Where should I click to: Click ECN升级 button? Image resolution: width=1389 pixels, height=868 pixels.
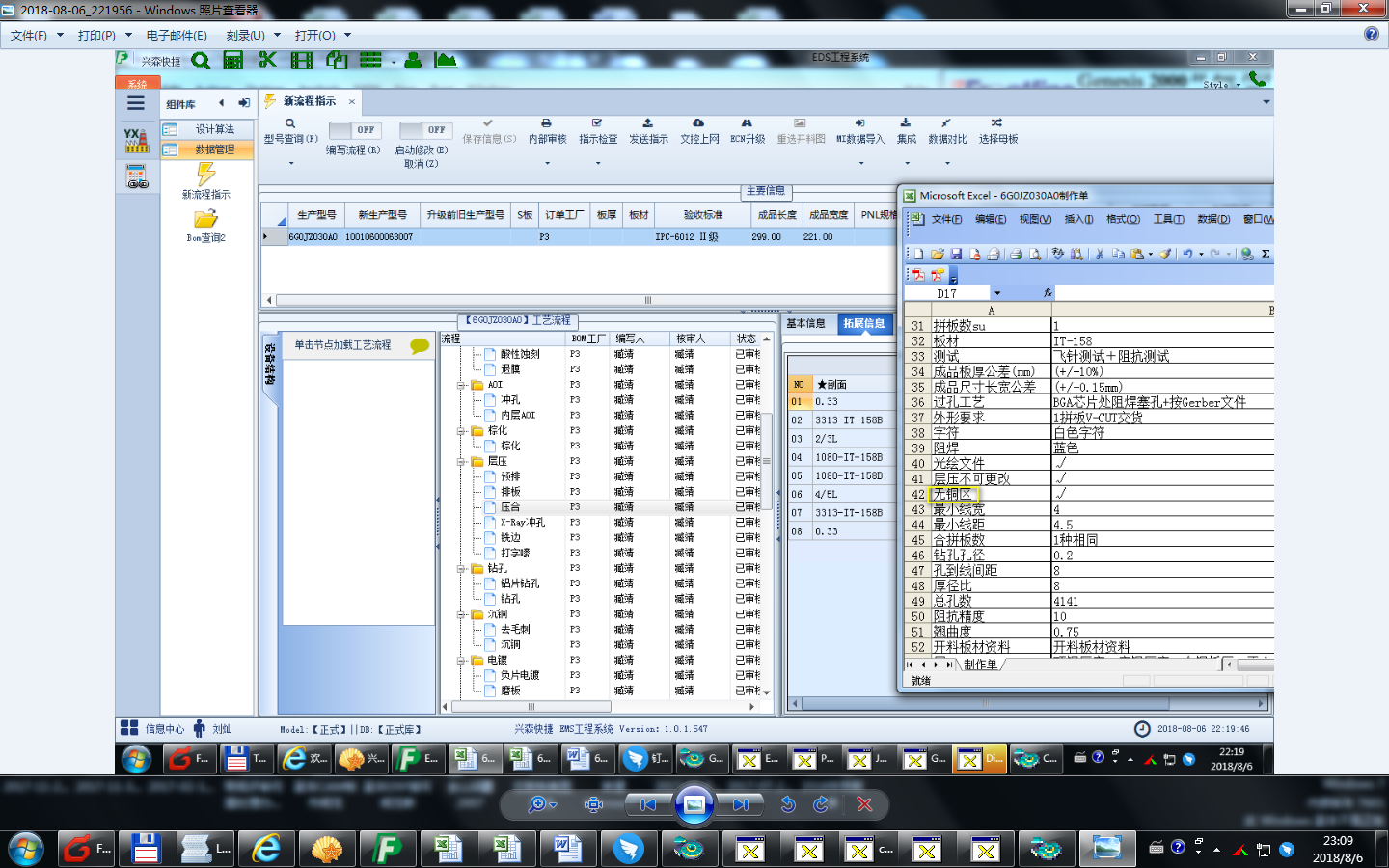747,131
